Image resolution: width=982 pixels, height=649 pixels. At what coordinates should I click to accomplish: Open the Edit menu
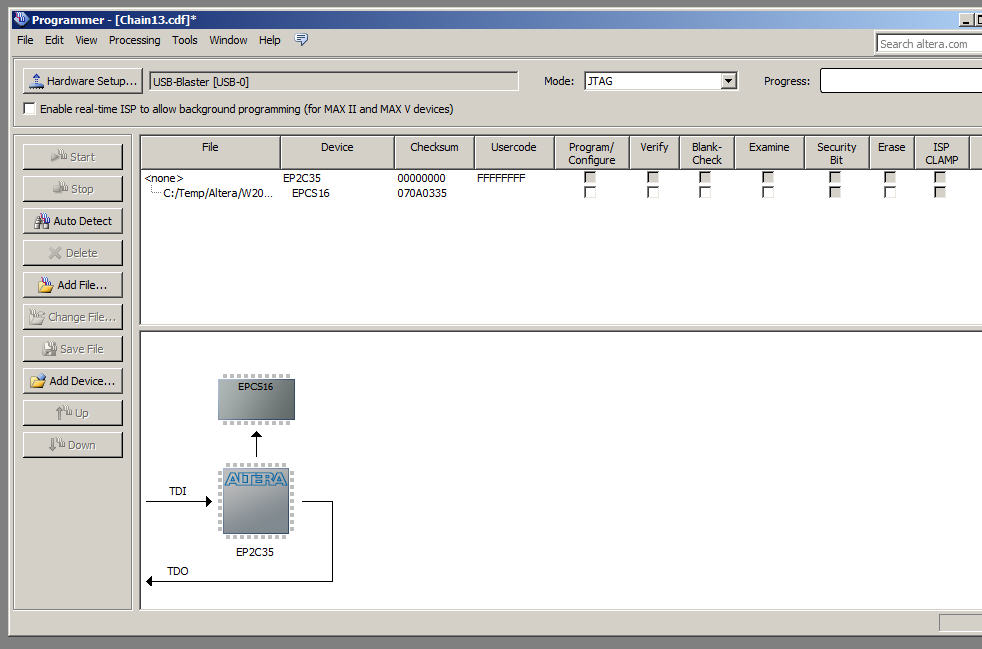[x=54, y=40]
